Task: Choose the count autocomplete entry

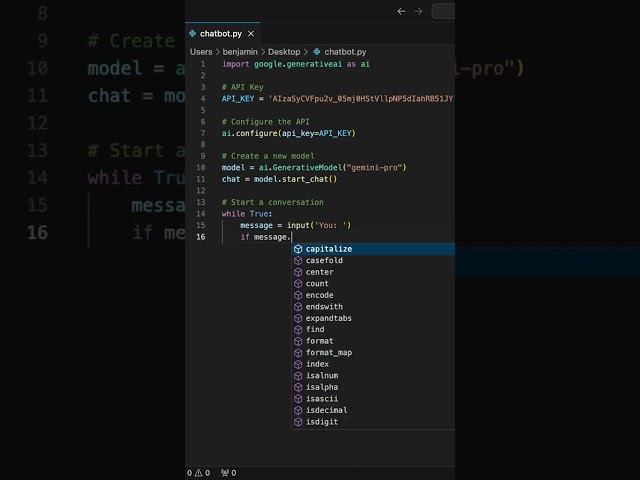Action: pyautogui.click(x=373, y=284)
